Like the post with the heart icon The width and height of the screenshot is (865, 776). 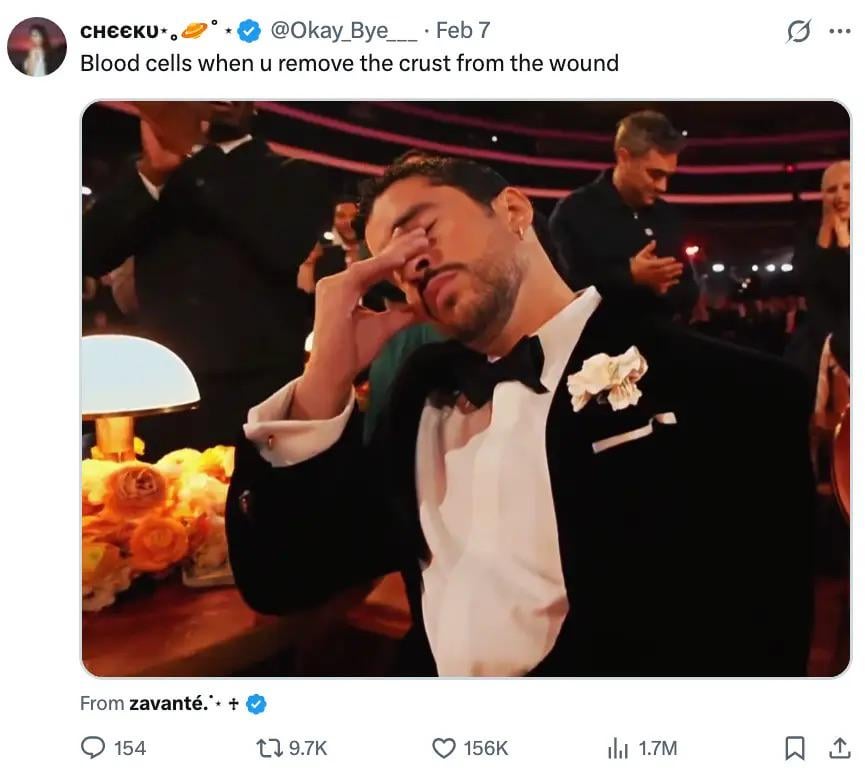[444, 747]
